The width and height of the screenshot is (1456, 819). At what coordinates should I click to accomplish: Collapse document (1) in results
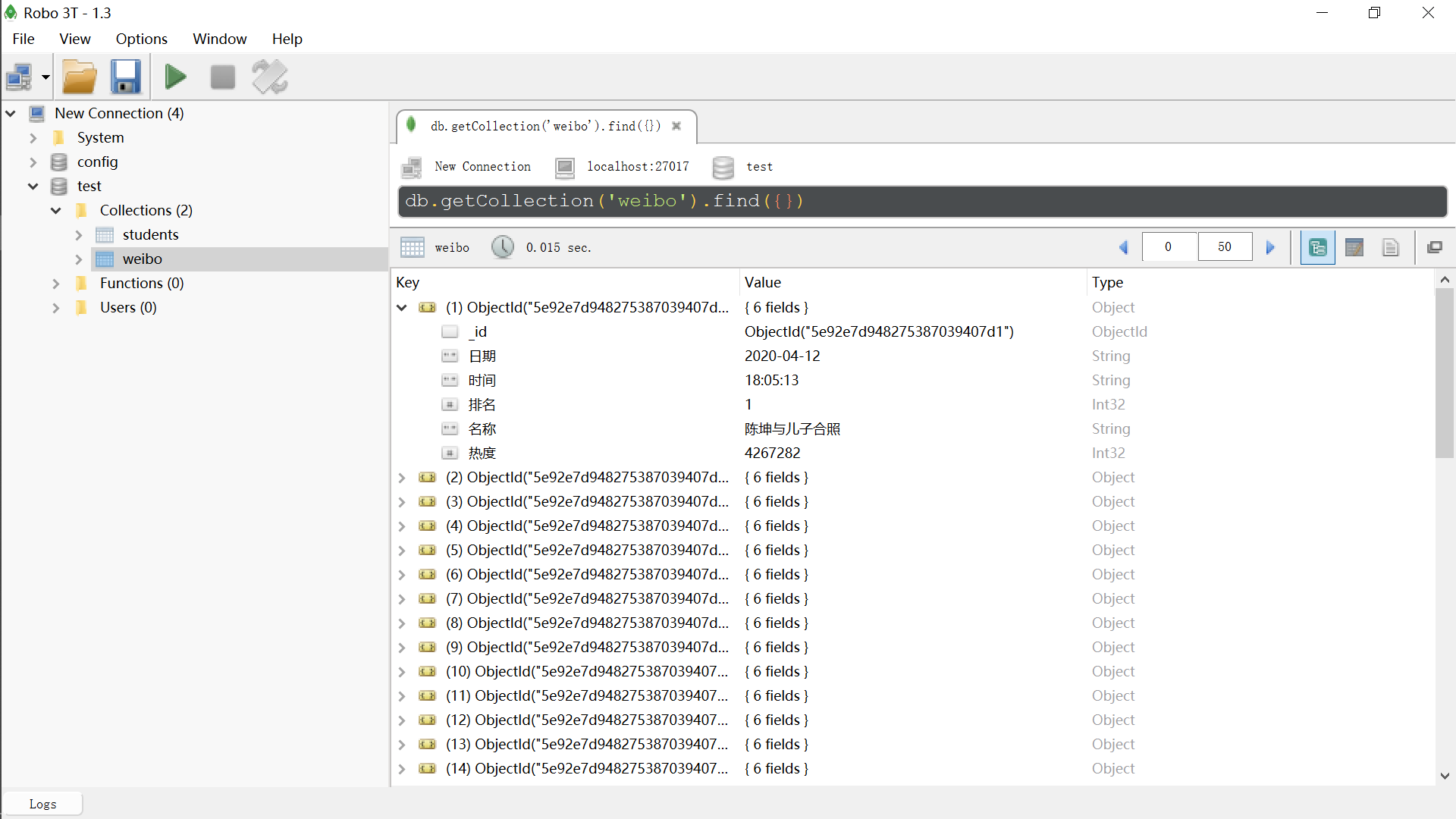[x=402, y=308]
